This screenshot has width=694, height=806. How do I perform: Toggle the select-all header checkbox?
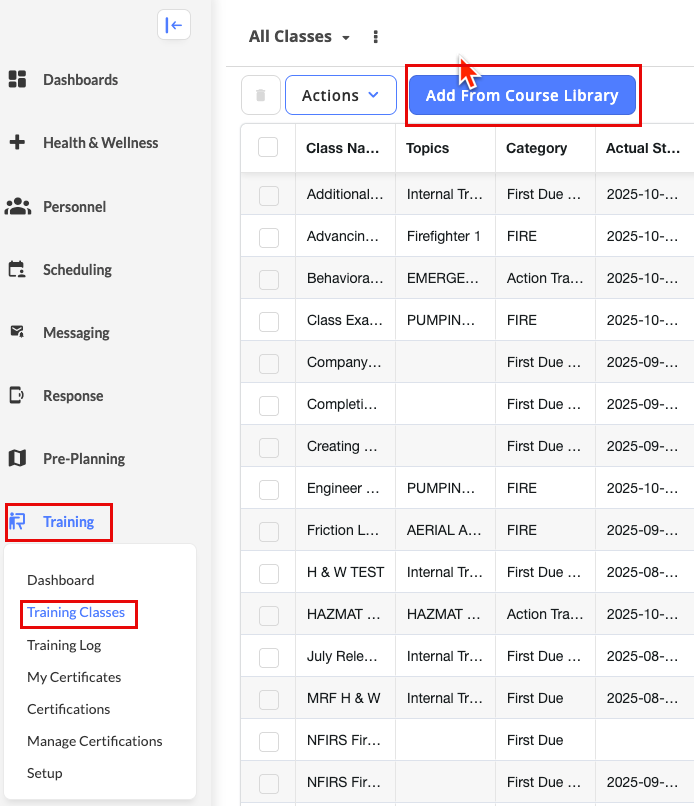pos(268,148)
